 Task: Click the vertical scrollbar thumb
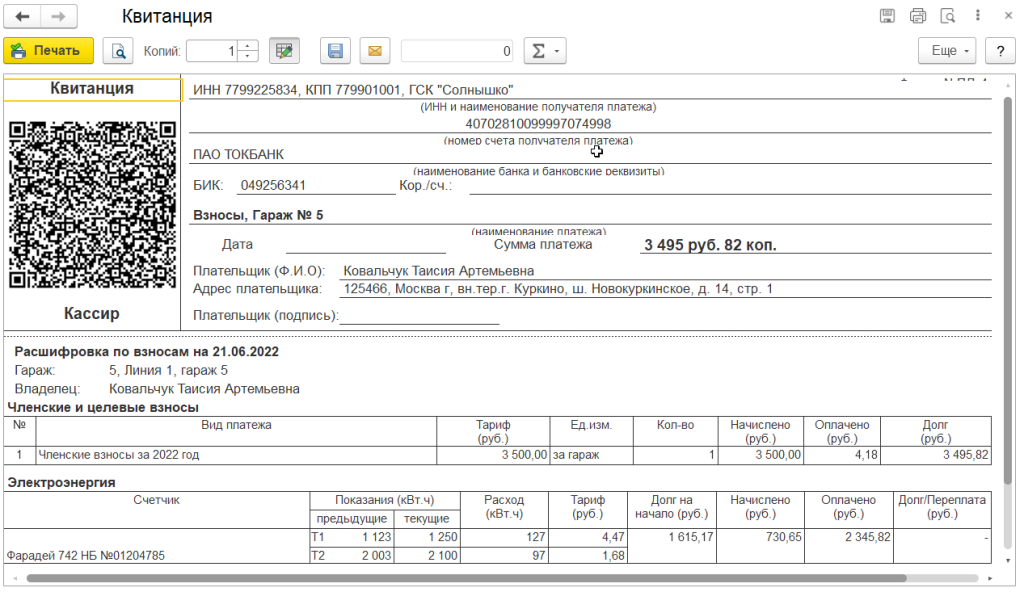[x=1008, y=291]
